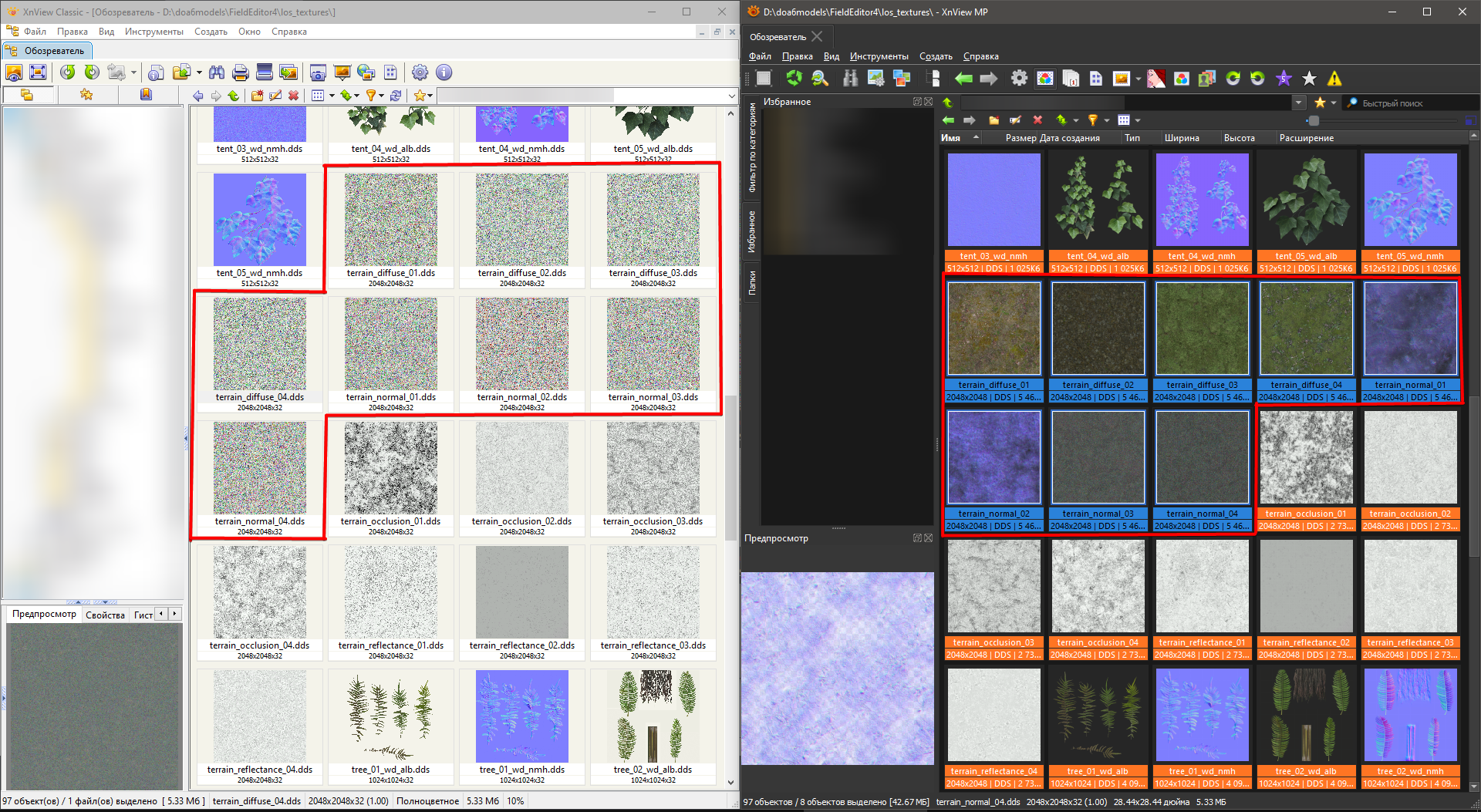Sort by the Ширина column header
The image size is (1481, 812).
pyautogui.click(x=1181, y=138)
